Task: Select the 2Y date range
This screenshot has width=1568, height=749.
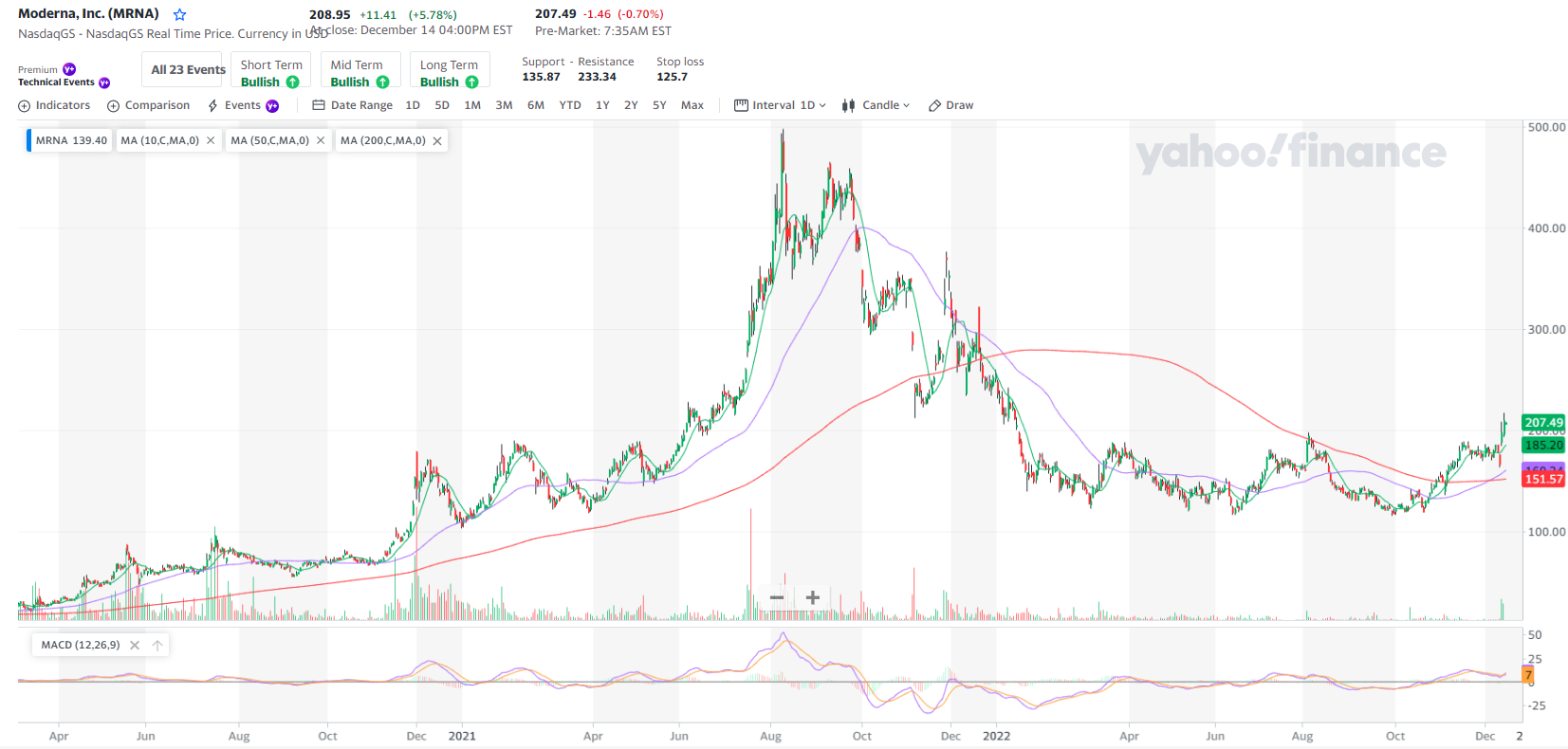Action: pos(631,105)
